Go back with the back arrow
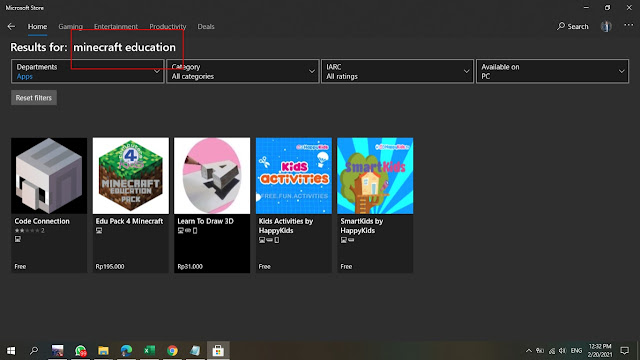The width and height of the screenshot is (640, 360). 11,27
